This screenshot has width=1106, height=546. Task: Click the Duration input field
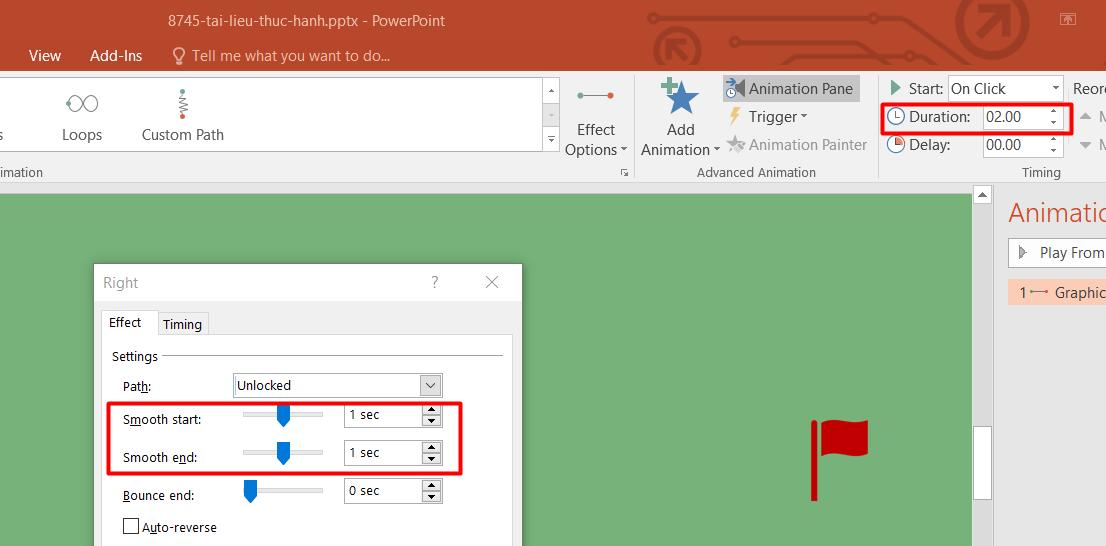coord(1016,117)
